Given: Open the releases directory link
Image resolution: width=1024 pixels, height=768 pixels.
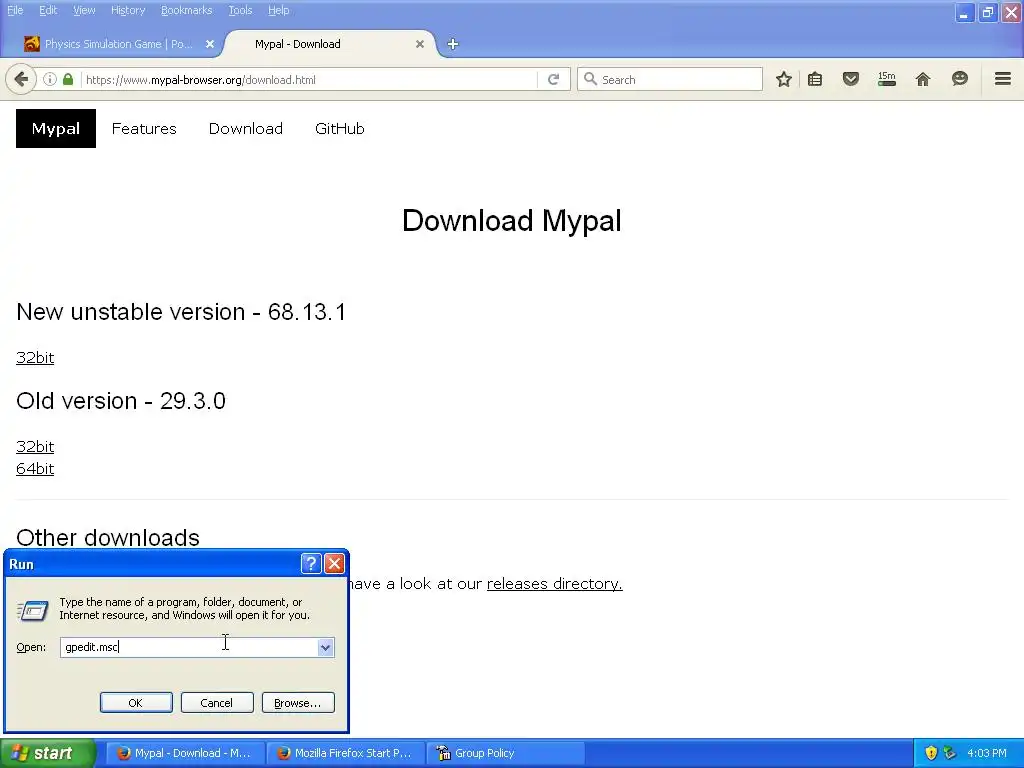Looking at the screenshot, I should 554,584.
